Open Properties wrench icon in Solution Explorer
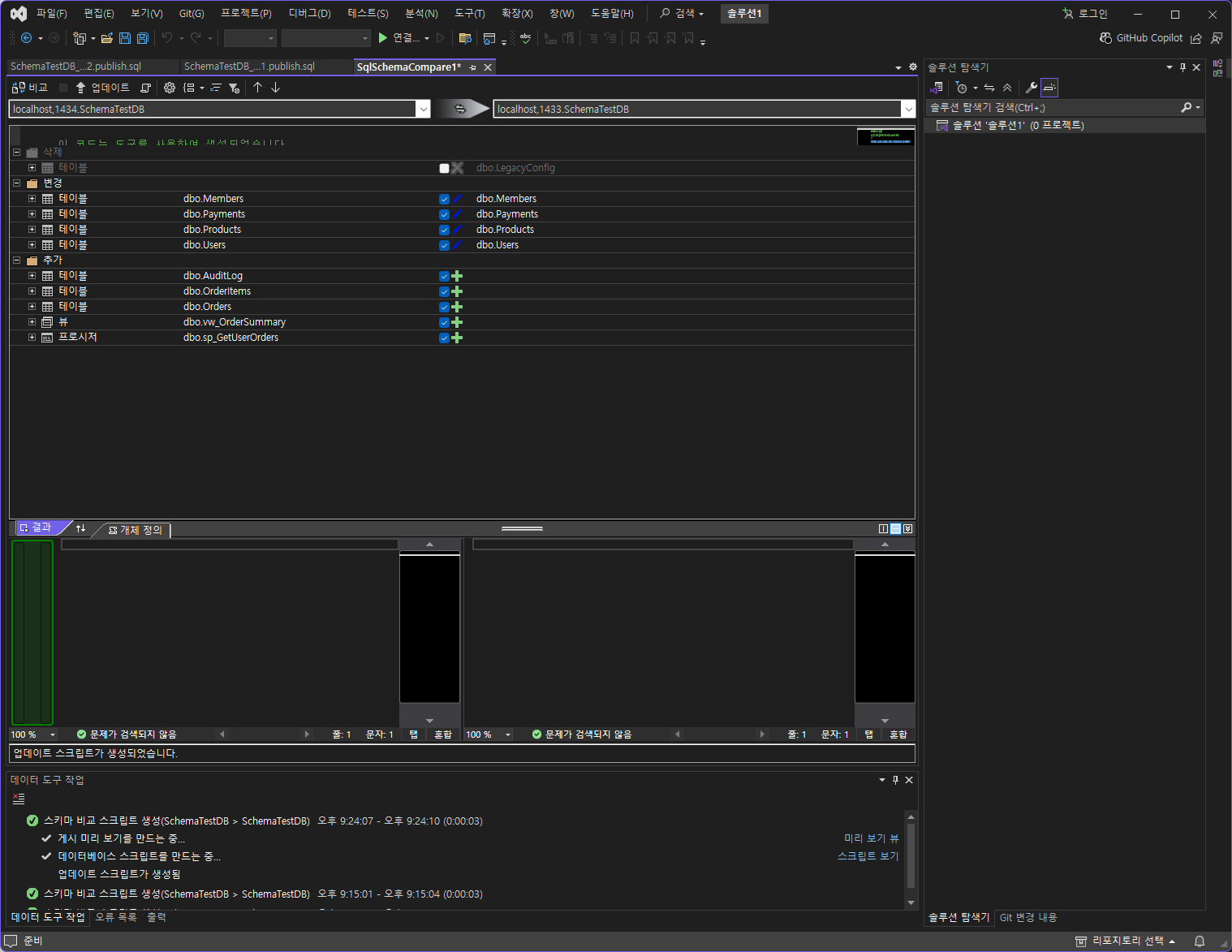This screenshot has height=952, width=1232. [1032, 88]
